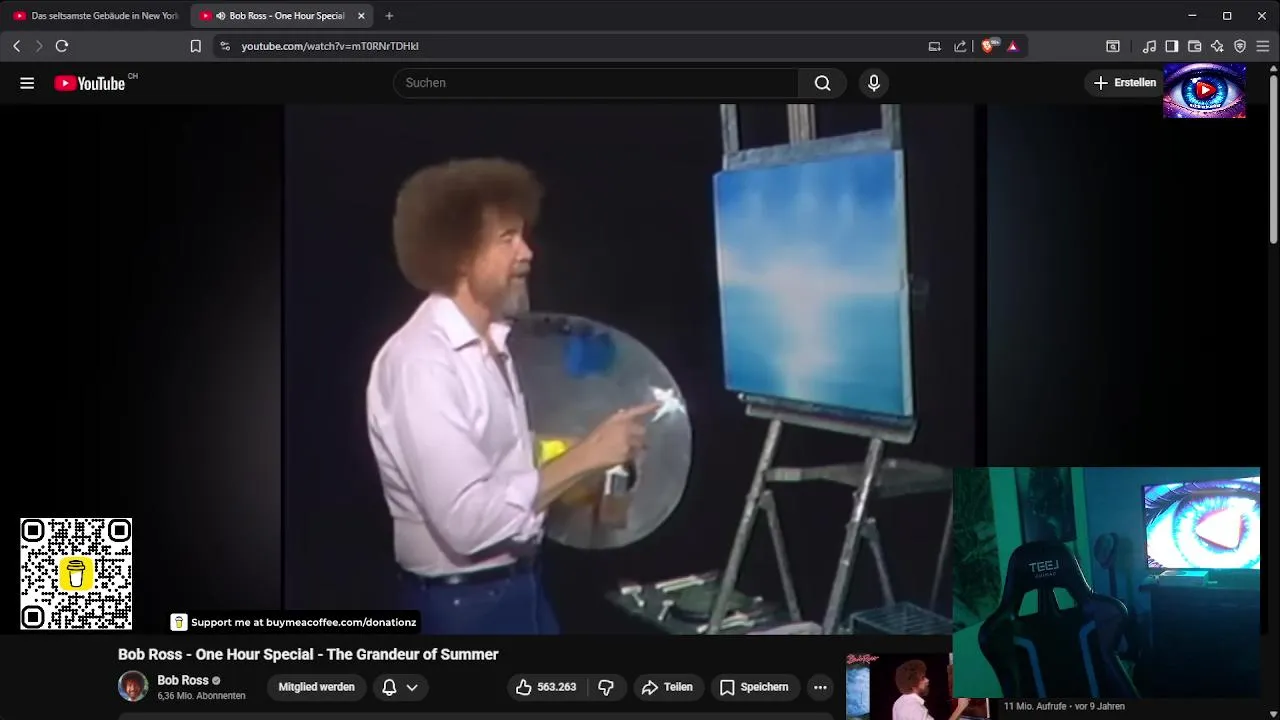Open Brave Playlist music note icon

1150,46
